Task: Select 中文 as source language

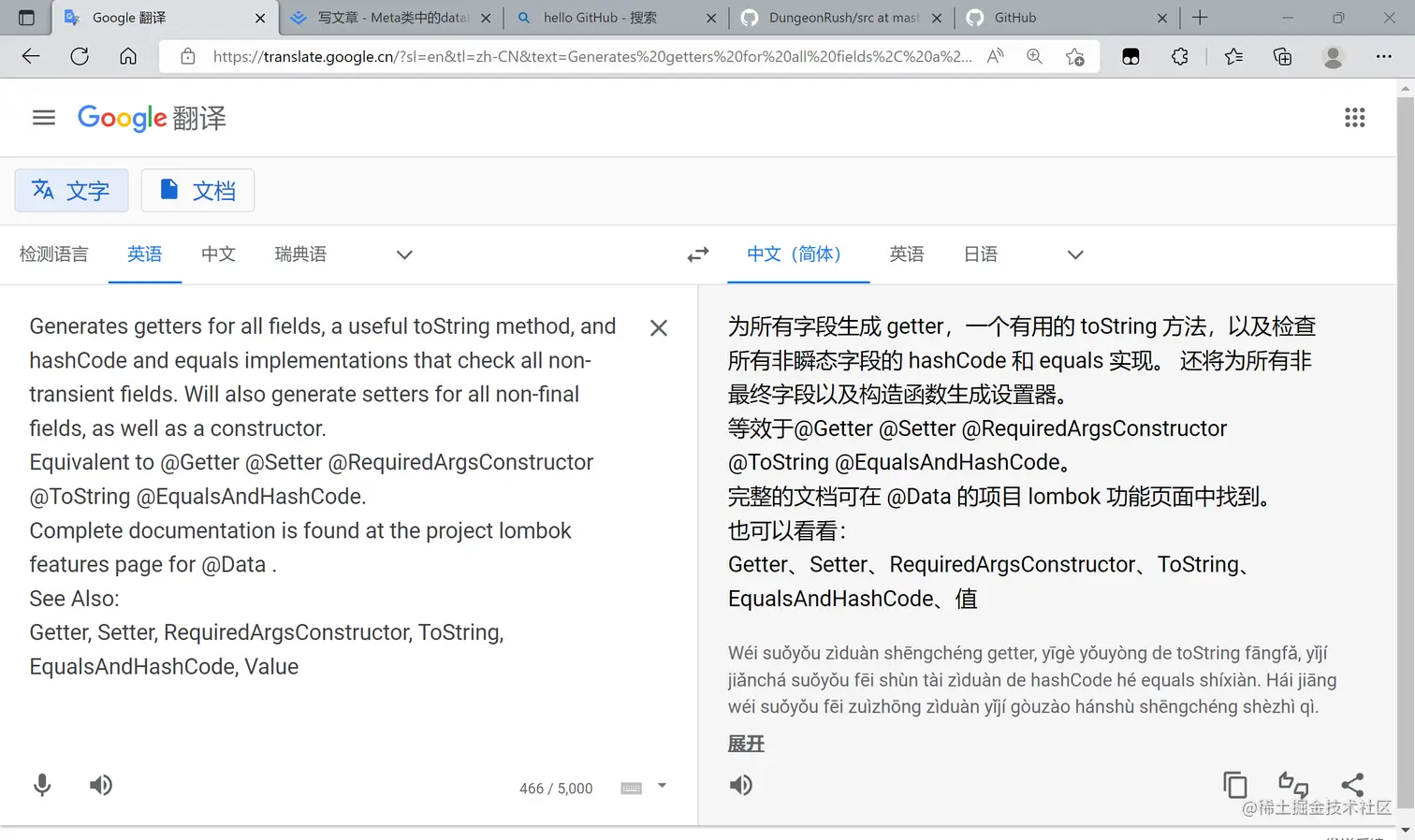Action: [x=219, y=254]
